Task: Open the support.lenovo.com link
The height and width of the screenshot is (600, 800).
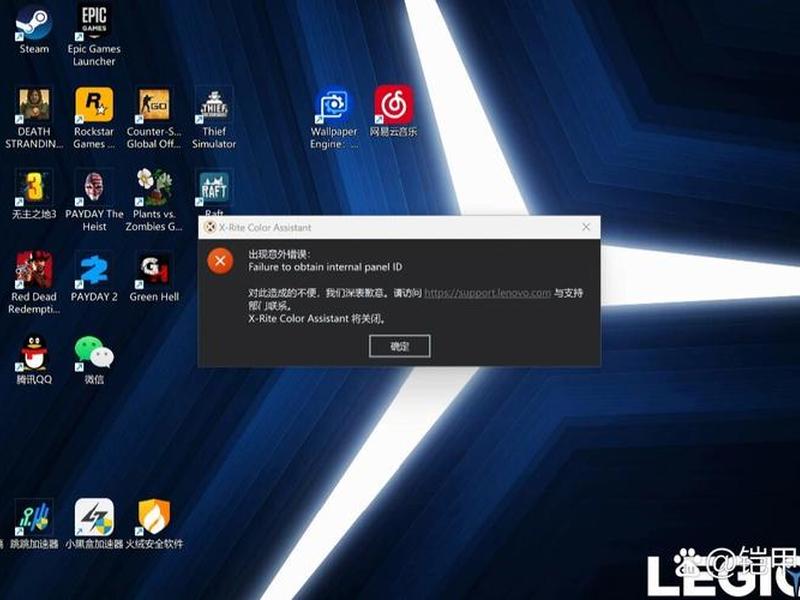Action: (487, 293)
